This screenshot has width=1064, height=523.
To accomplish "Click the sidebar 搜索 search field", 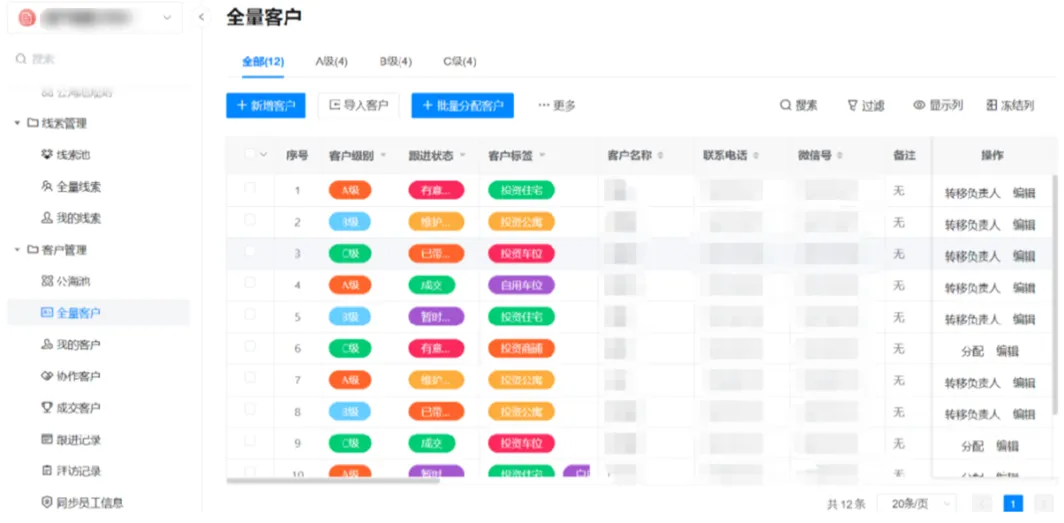I will tap(98, 59).
